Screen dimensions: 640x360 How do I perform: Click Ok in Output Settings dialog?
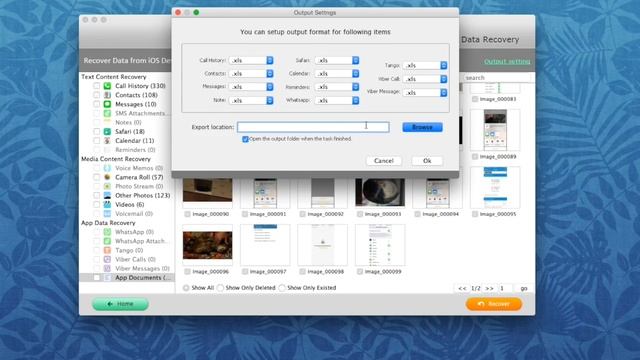tap(427, 161)
